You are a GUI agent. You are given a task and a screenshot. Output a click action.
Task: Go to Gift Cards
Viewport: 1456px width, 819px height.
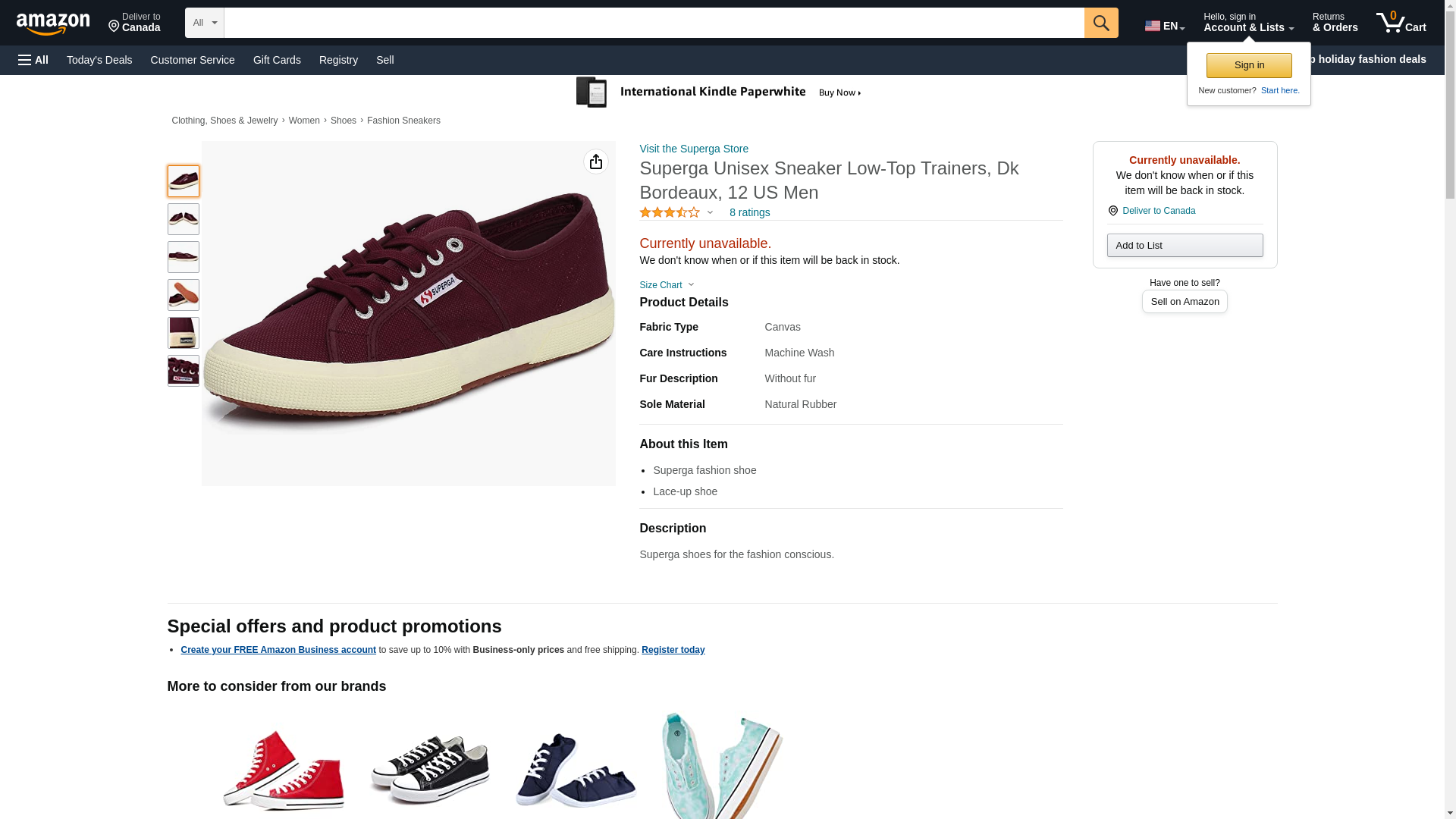(277, 60)
